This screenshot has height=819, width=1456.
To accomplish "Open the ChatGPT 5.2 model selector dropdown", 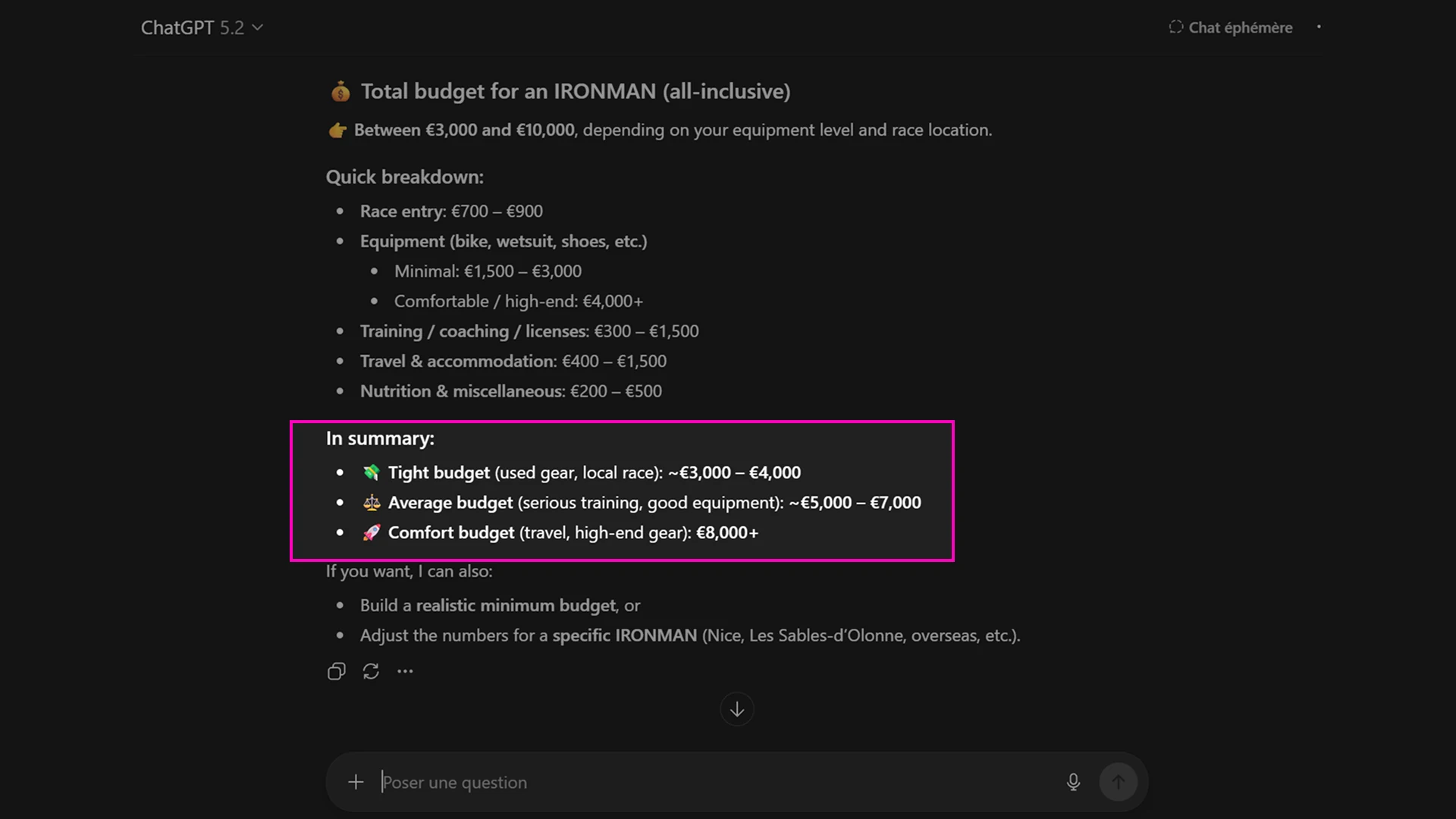I will coord(202,28).
